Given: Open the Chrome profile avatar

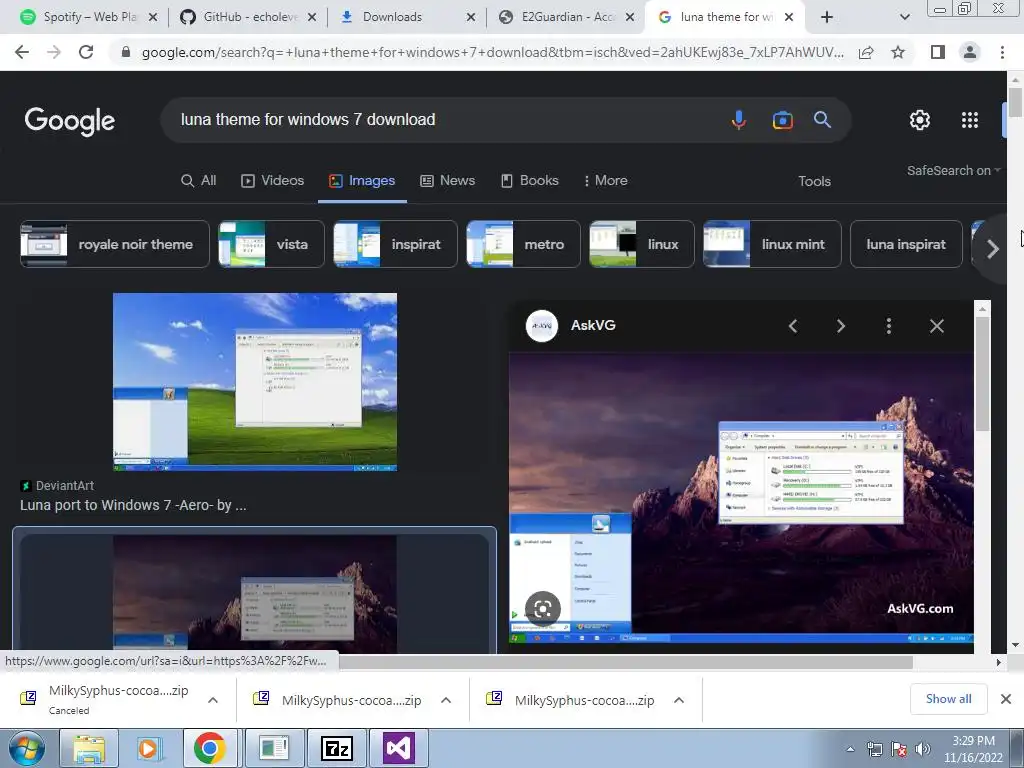Looking at the screenshot, I should (970, 52).
